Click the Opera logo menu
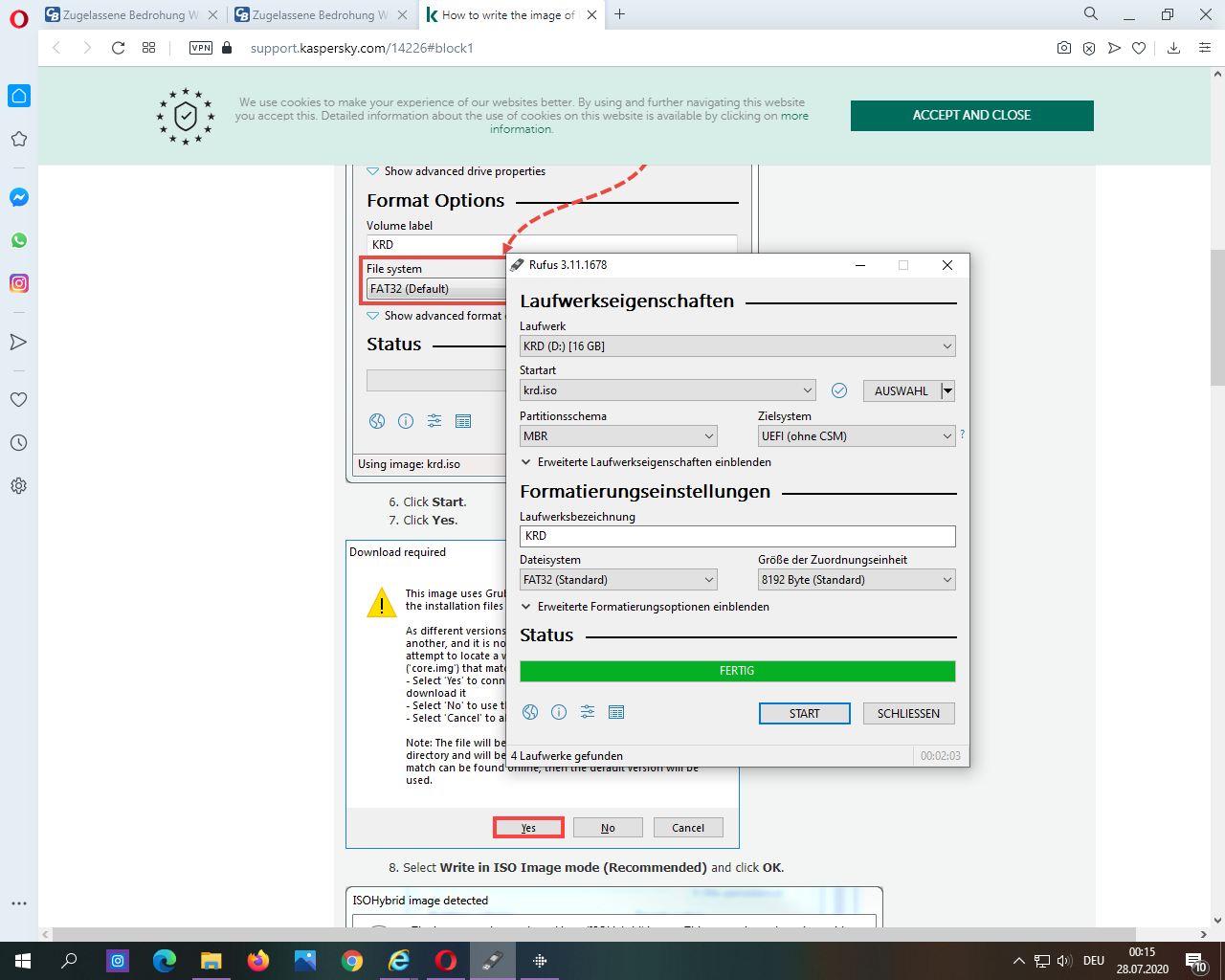Viewport: 1225px width, 980px height. pyautogui.click(x=19, y=18)
